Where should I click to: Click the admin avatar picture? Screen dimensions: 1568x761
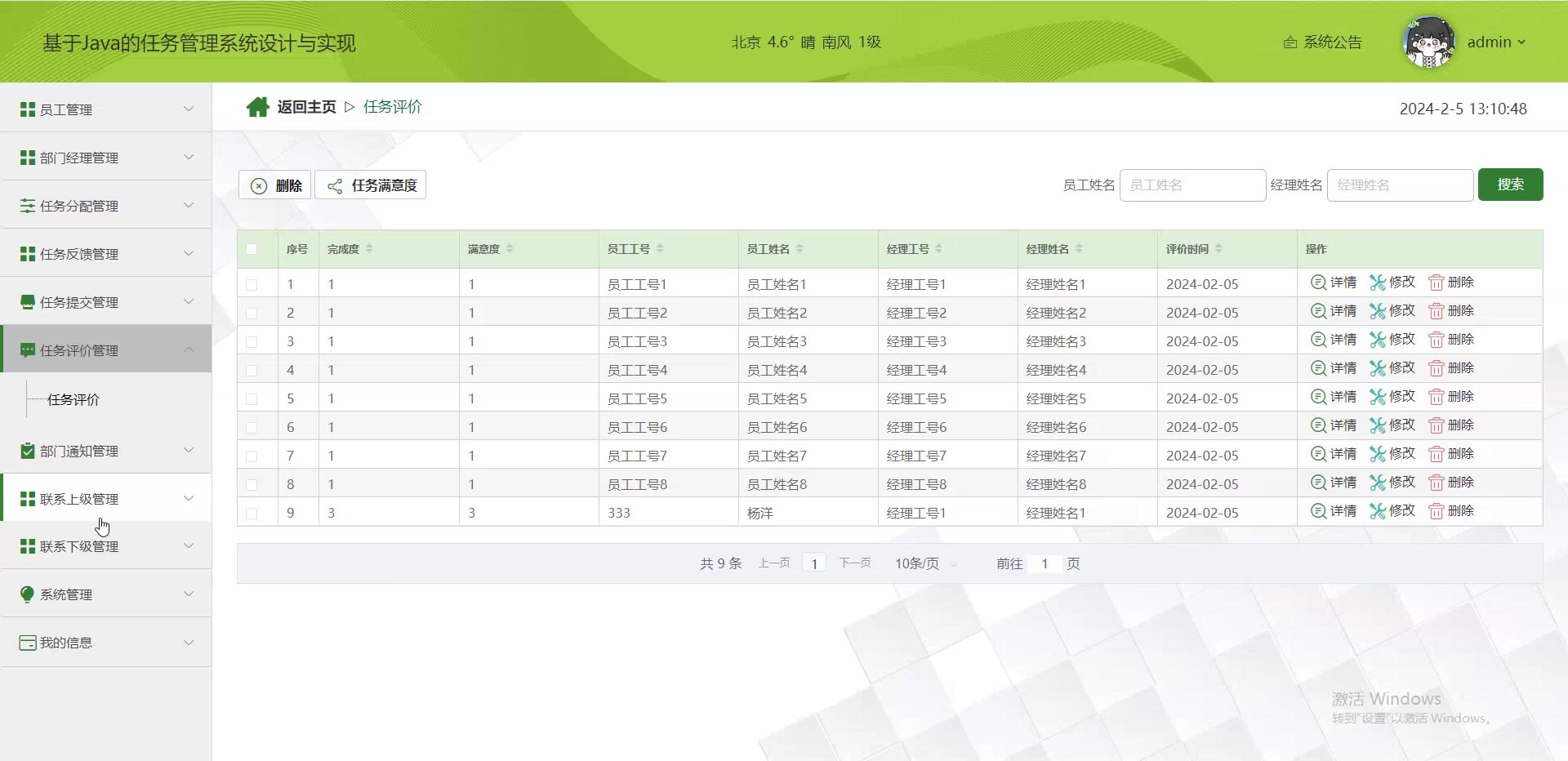tap(1428, 42)
